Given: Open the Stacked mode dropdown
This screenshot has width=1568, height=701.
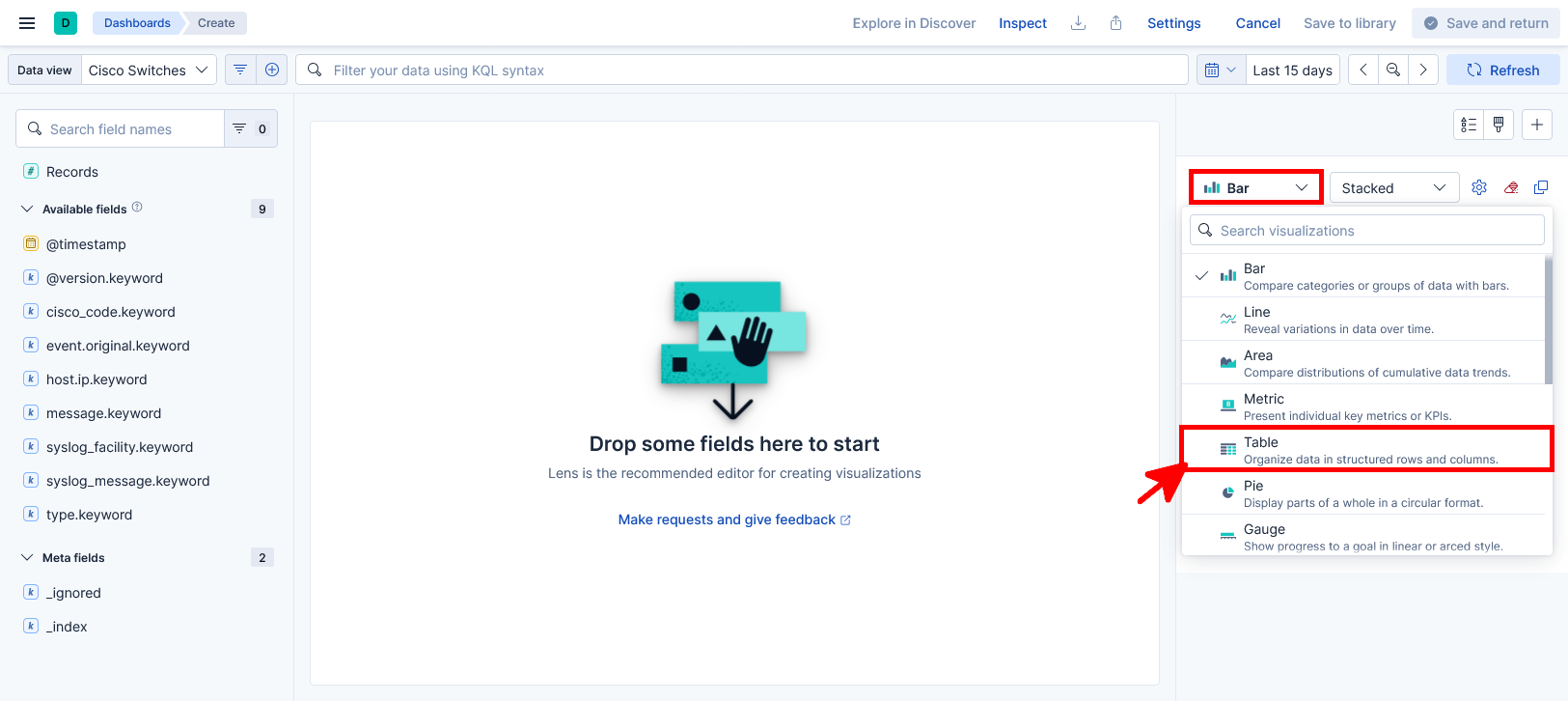Looking at the screenshot, I should coord(1393,187).
